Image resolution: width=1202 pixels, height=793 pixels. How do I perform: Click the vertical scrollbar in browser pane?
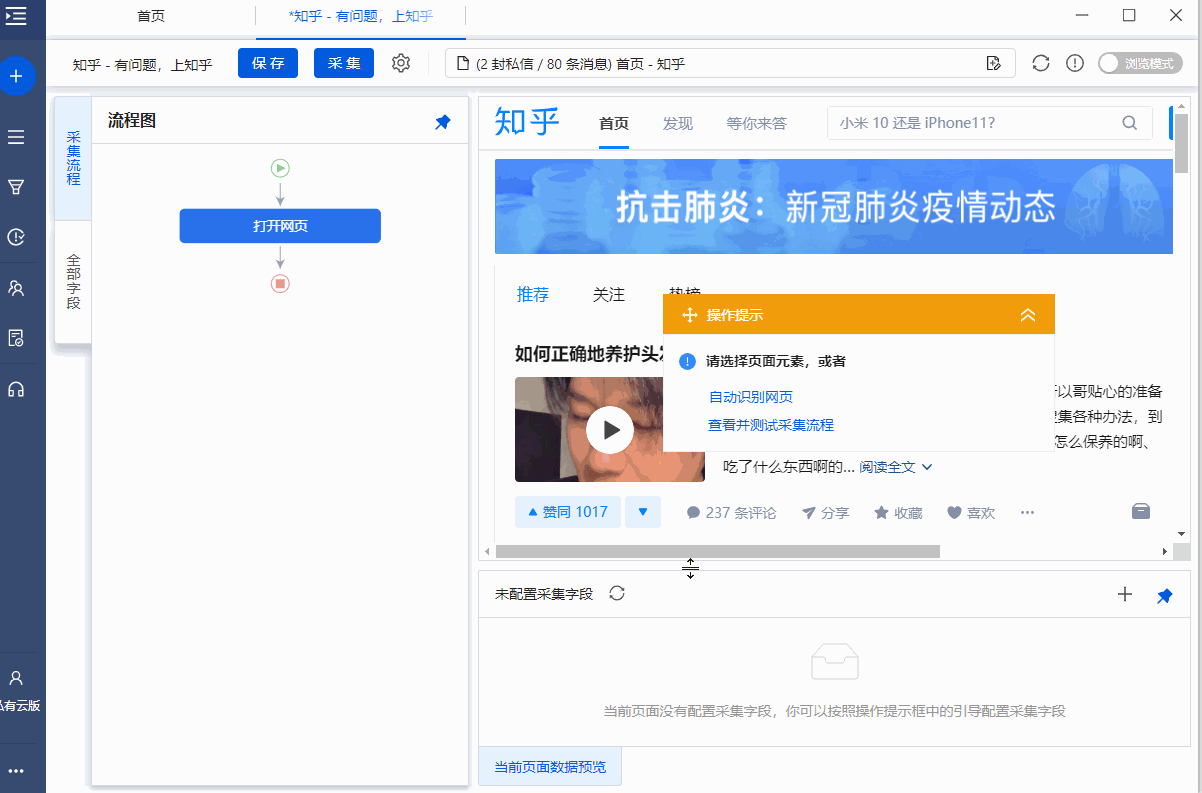pos(1181,144)
